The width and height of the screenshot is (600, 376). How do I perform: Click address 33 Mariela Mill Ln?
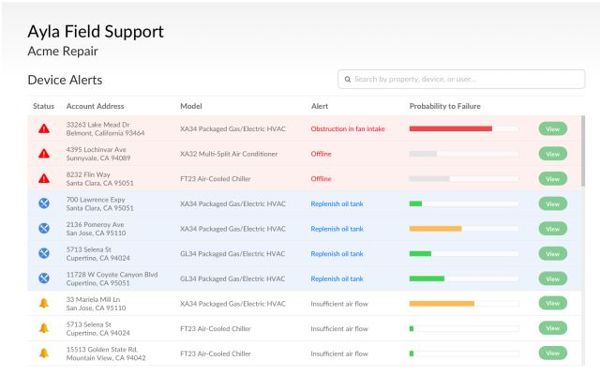[96, 304]
